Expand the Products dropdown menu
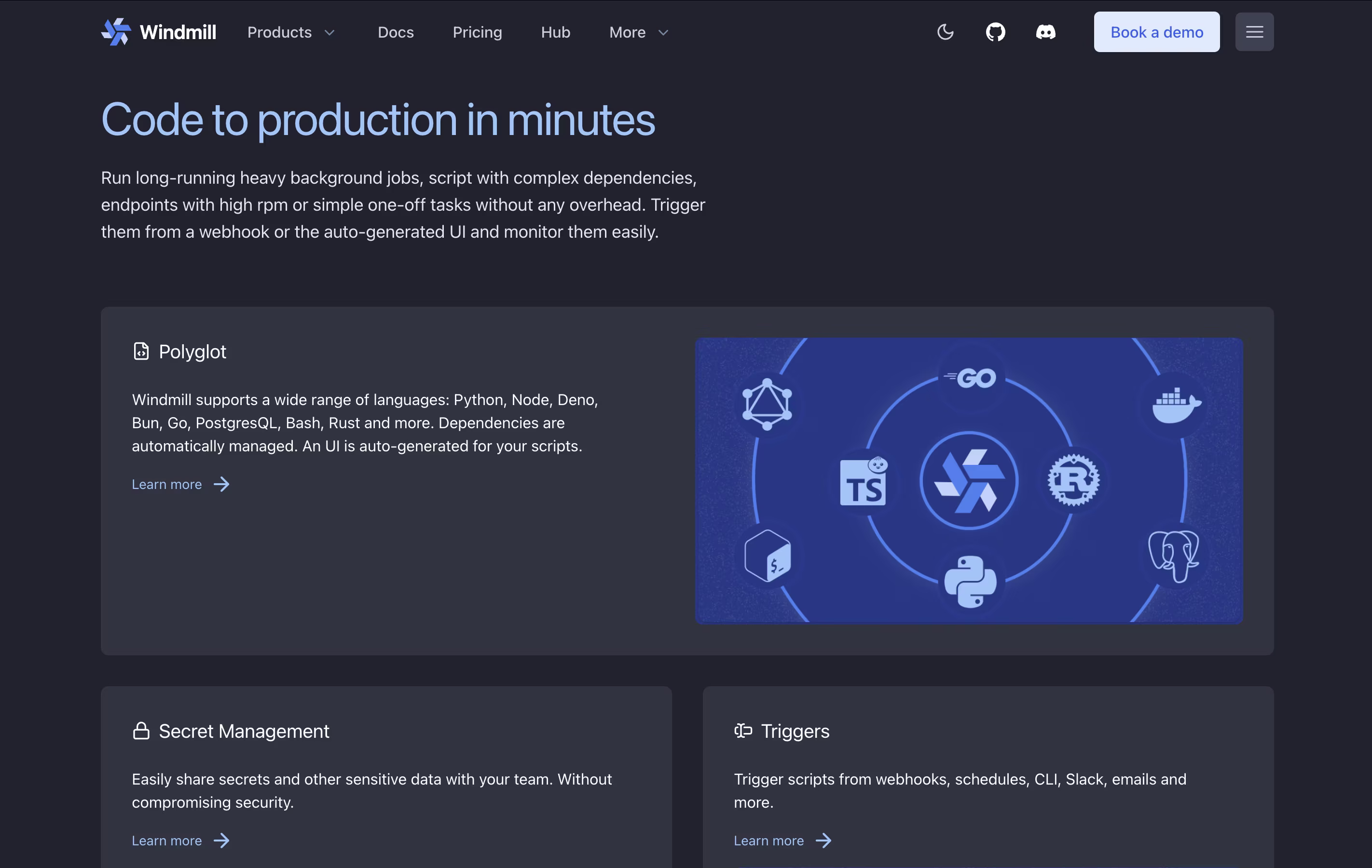 click(x=290, y=32)
